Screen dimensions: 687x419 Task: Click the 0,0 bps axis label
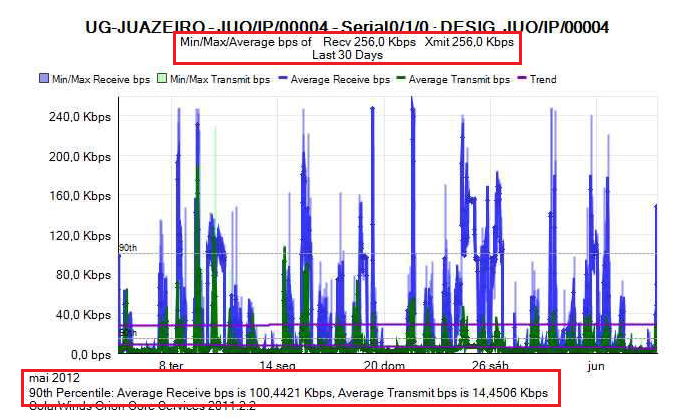[91, 354]
